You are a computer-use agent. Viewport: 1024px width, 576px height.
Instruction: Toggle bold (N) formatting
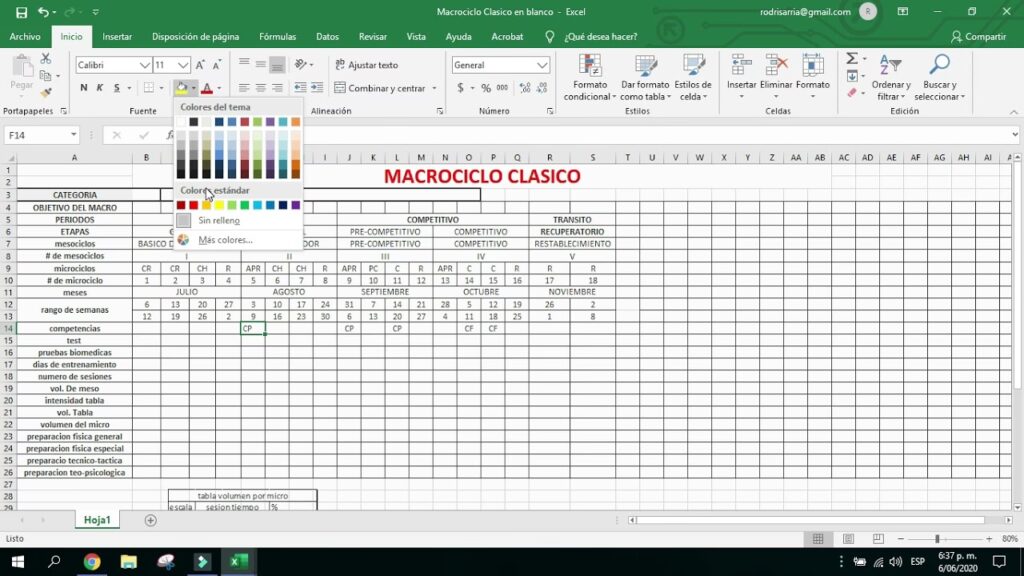click(x=84, y=88)
